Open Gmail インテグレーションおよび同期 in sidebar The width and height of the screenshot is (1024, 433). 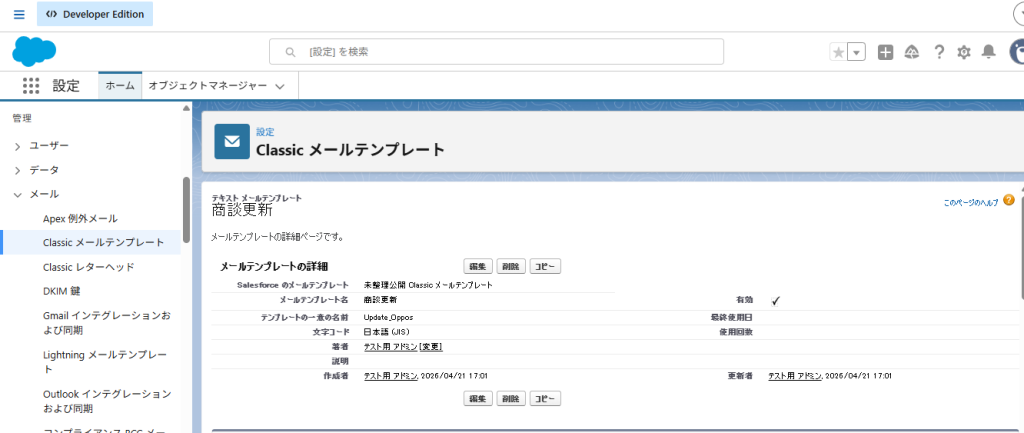coord(107,323)
